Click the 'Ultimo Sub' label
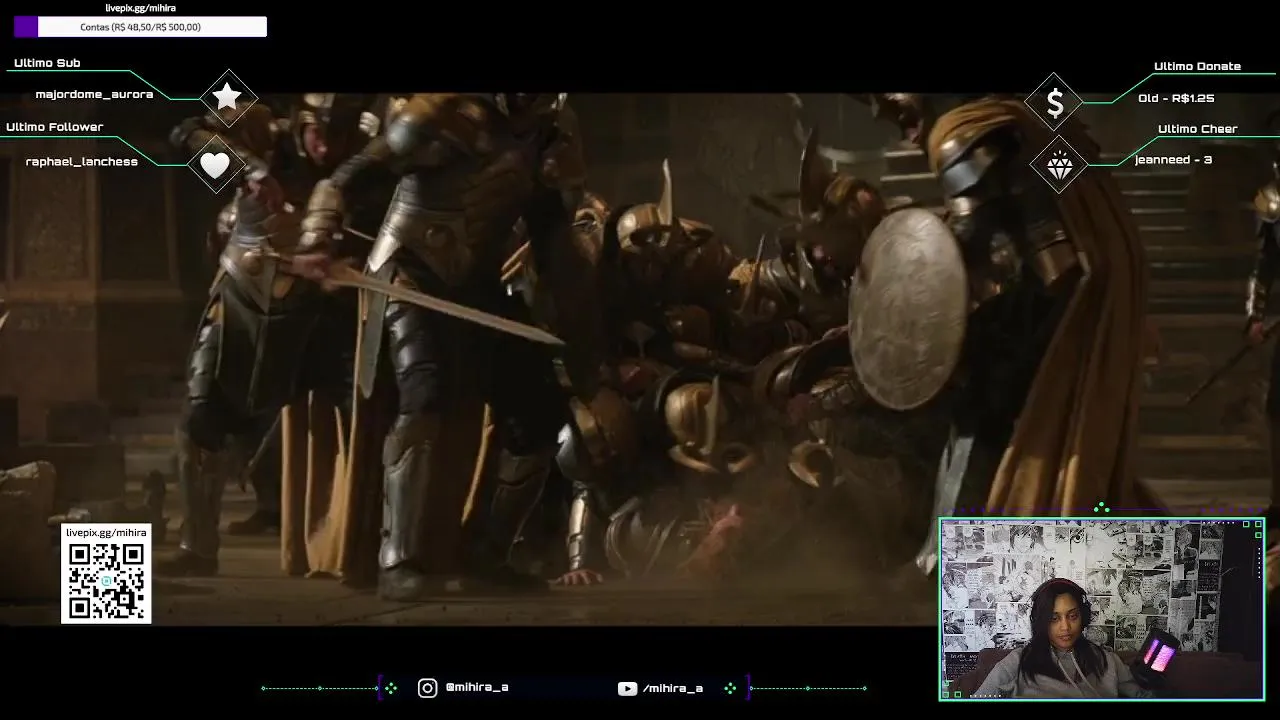The height and width of the screenshot is (720, 1280). [47, 63]
